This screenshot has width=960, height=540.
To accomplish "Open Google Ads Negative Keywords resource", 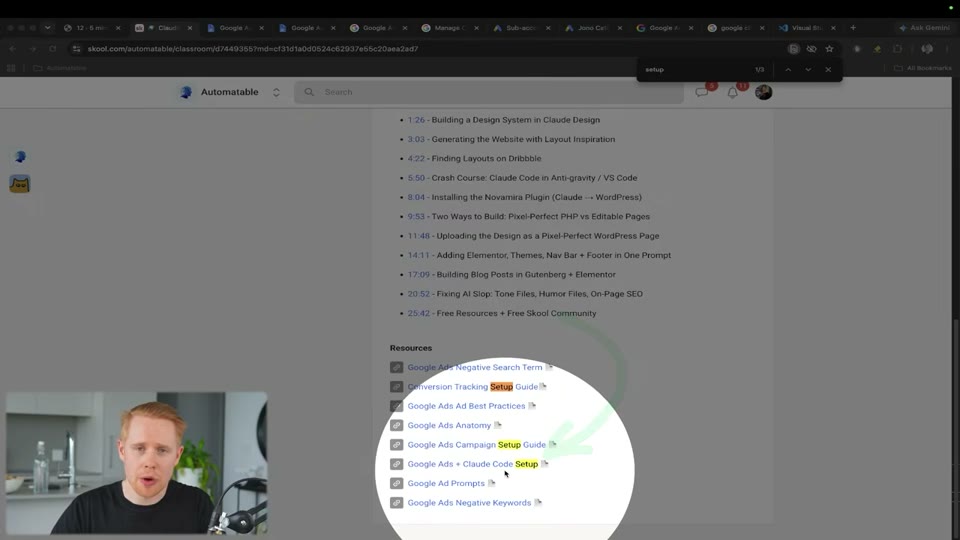I will click(470, 503).
